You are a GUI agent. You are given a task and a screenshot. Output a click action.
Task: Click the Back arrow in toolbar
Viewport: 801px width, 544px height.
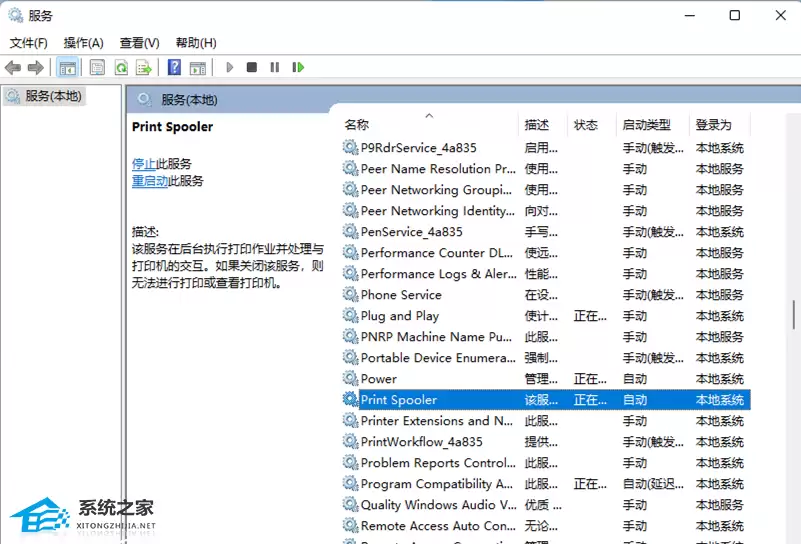pyautogui.click(x=13, y=67)
